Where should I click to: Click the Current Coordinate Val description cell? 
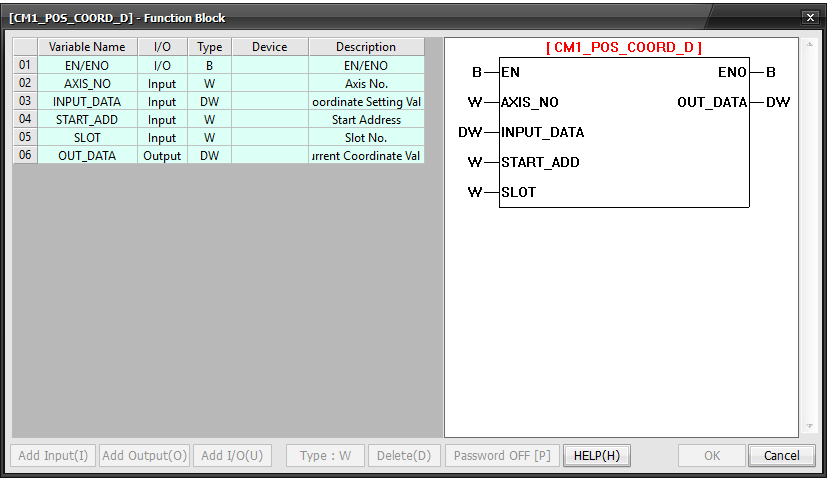pyautogui.click(x=366, y=155)
